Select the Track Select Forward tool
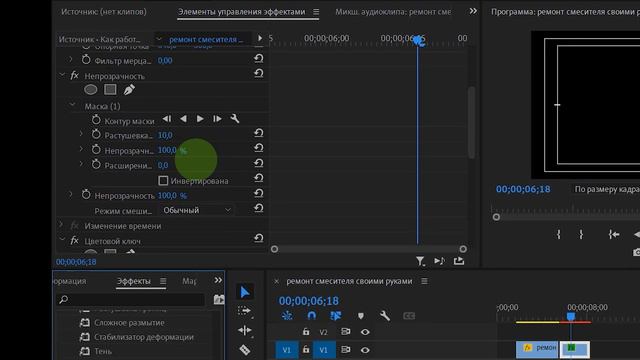 [244, 311]
